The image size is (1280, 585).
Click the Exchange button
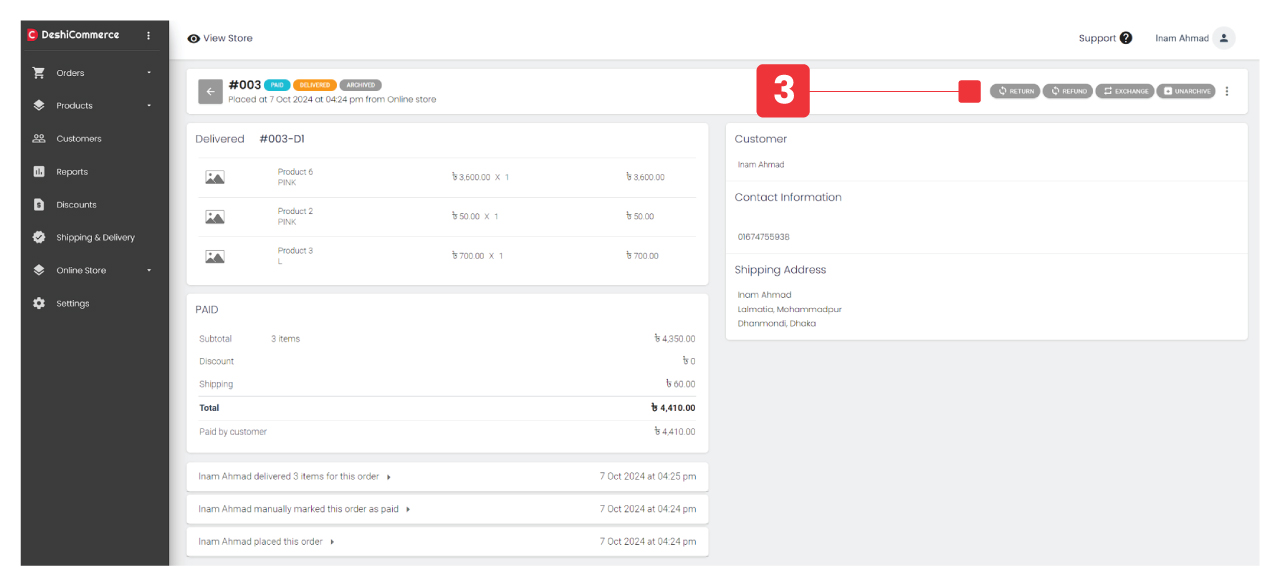(x=1125, y=91)
